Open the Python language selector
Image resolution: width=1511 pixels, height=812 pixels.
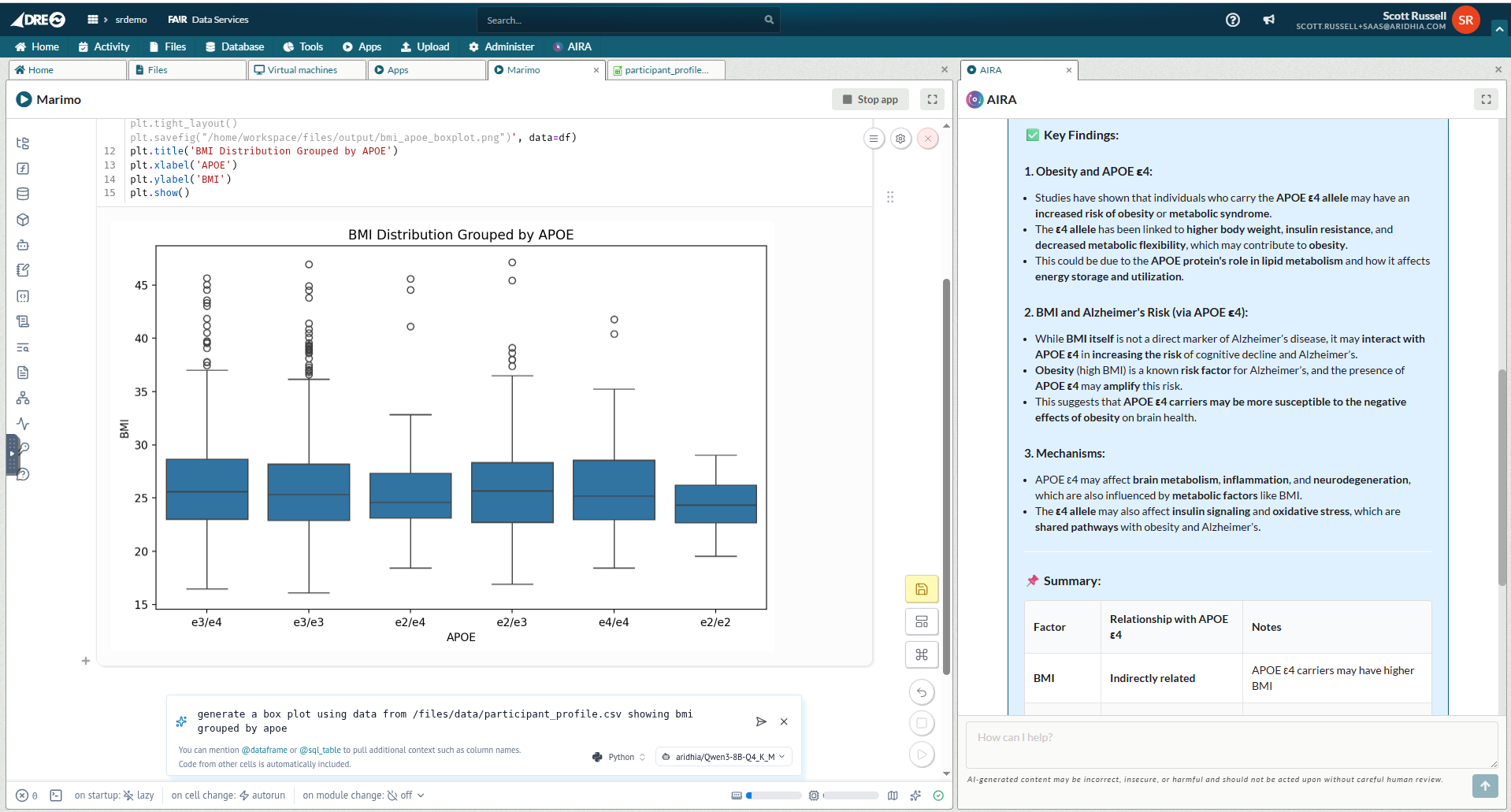[620, 757]
